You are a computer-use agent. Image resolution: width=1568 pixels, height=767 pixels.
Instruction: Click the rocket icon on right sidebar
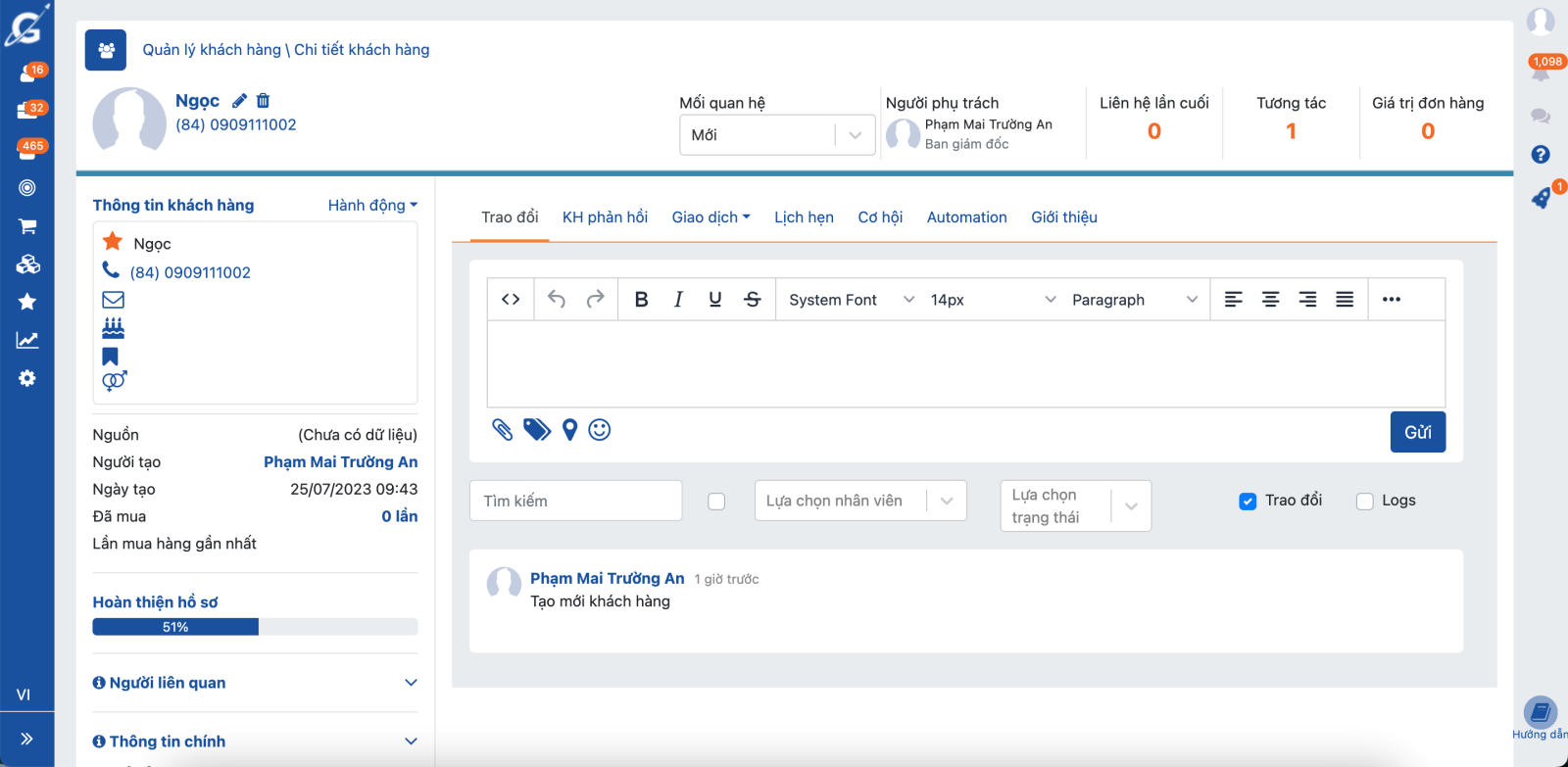pos(1541,198)
